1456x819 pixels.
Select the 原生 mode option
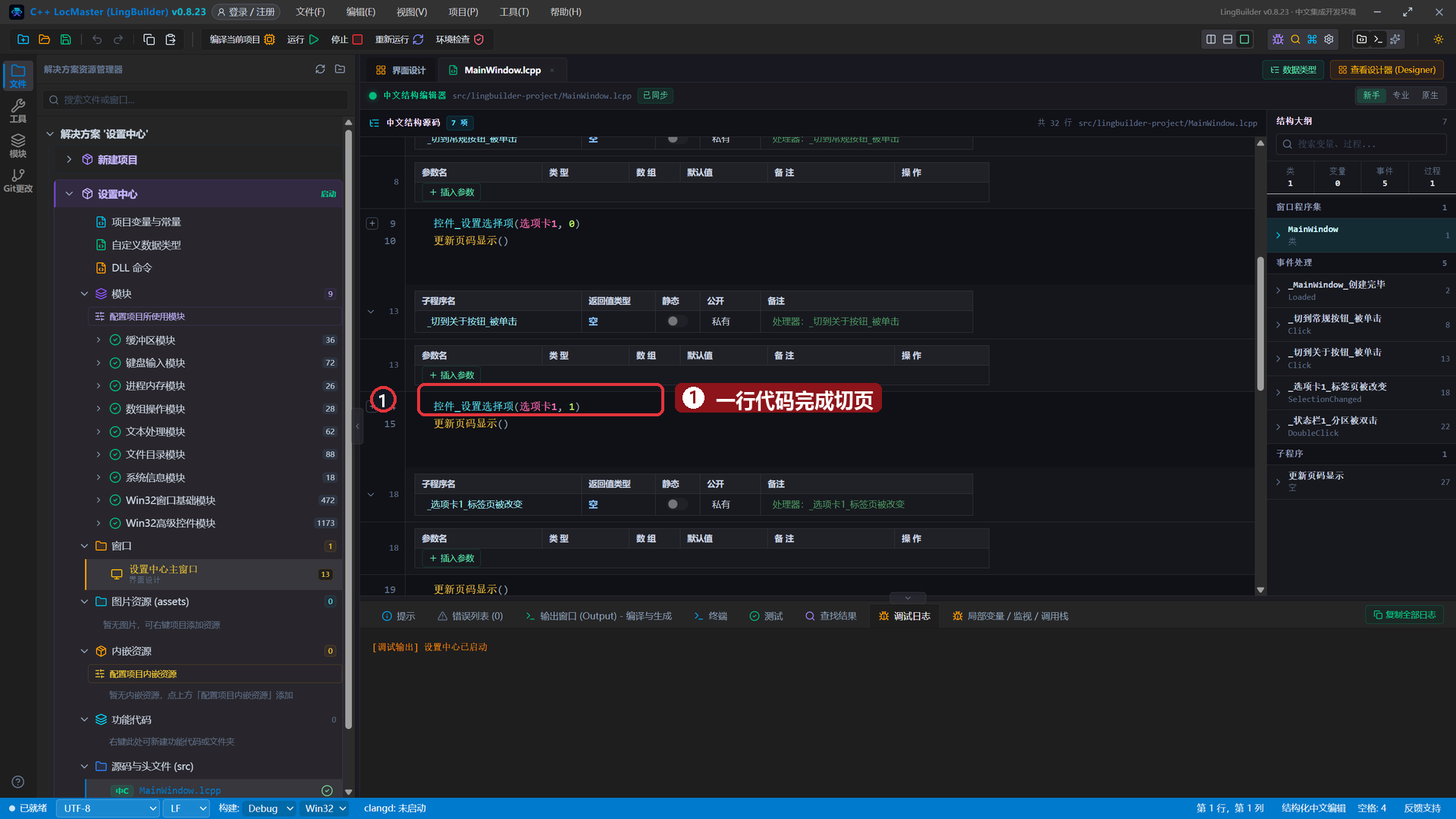click(1429, 96)
